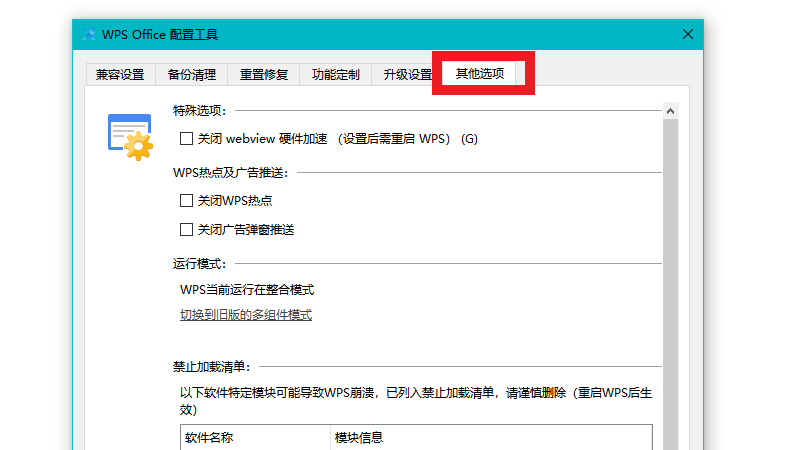Image resolution: width=800 pixels, height=450 pixels.
Task: Click the vertical scrollbar thumb
Action: (671, 280)
